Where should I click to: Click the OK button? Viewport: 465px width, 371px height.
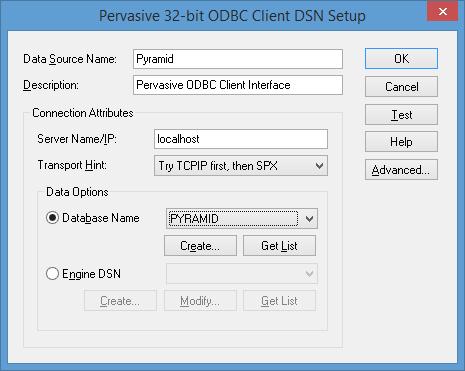[401, 59]
